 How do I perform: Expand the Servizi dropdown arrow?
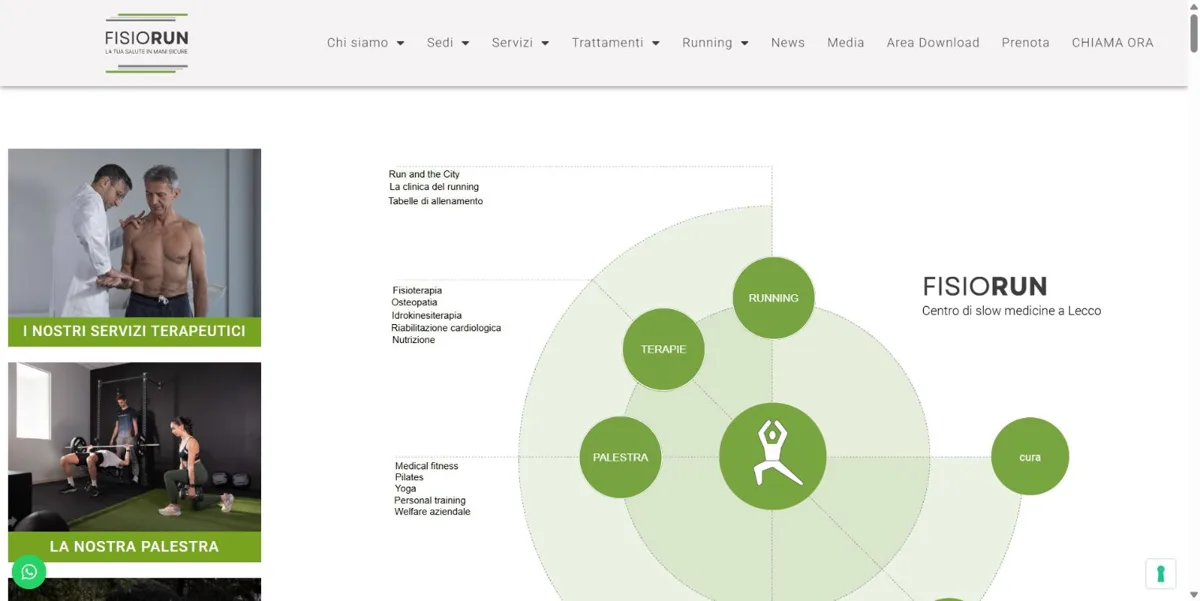click(x=545, y=43)
